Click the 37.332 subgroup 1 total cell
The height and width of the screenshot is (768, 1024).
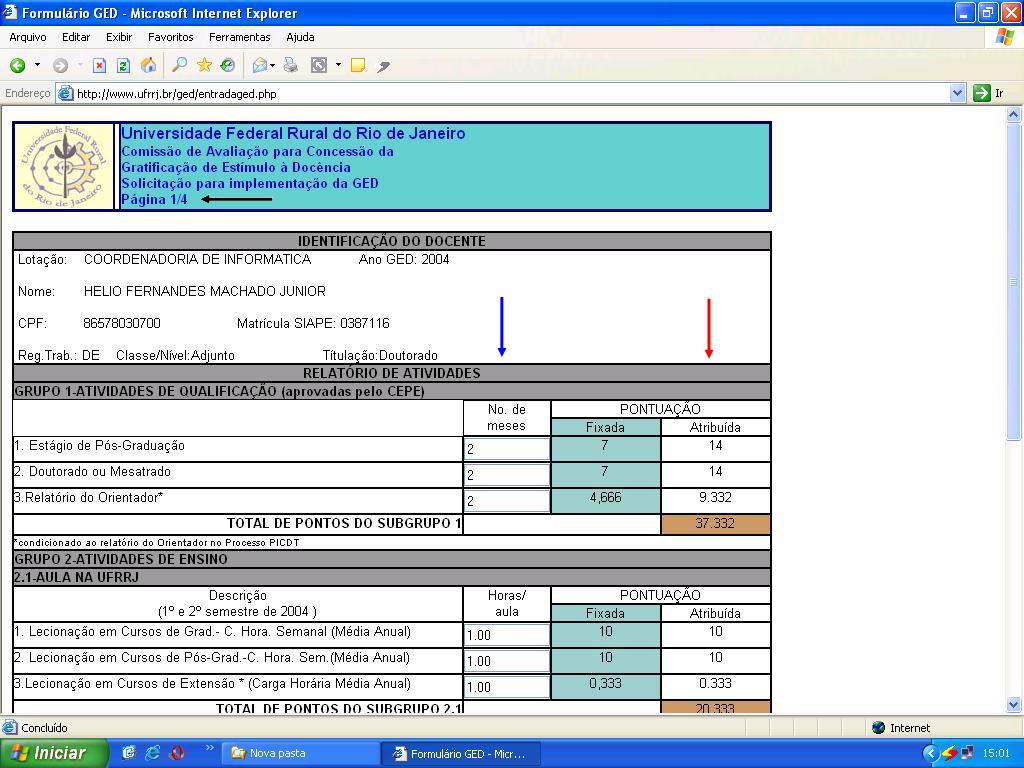pos(715,524)
